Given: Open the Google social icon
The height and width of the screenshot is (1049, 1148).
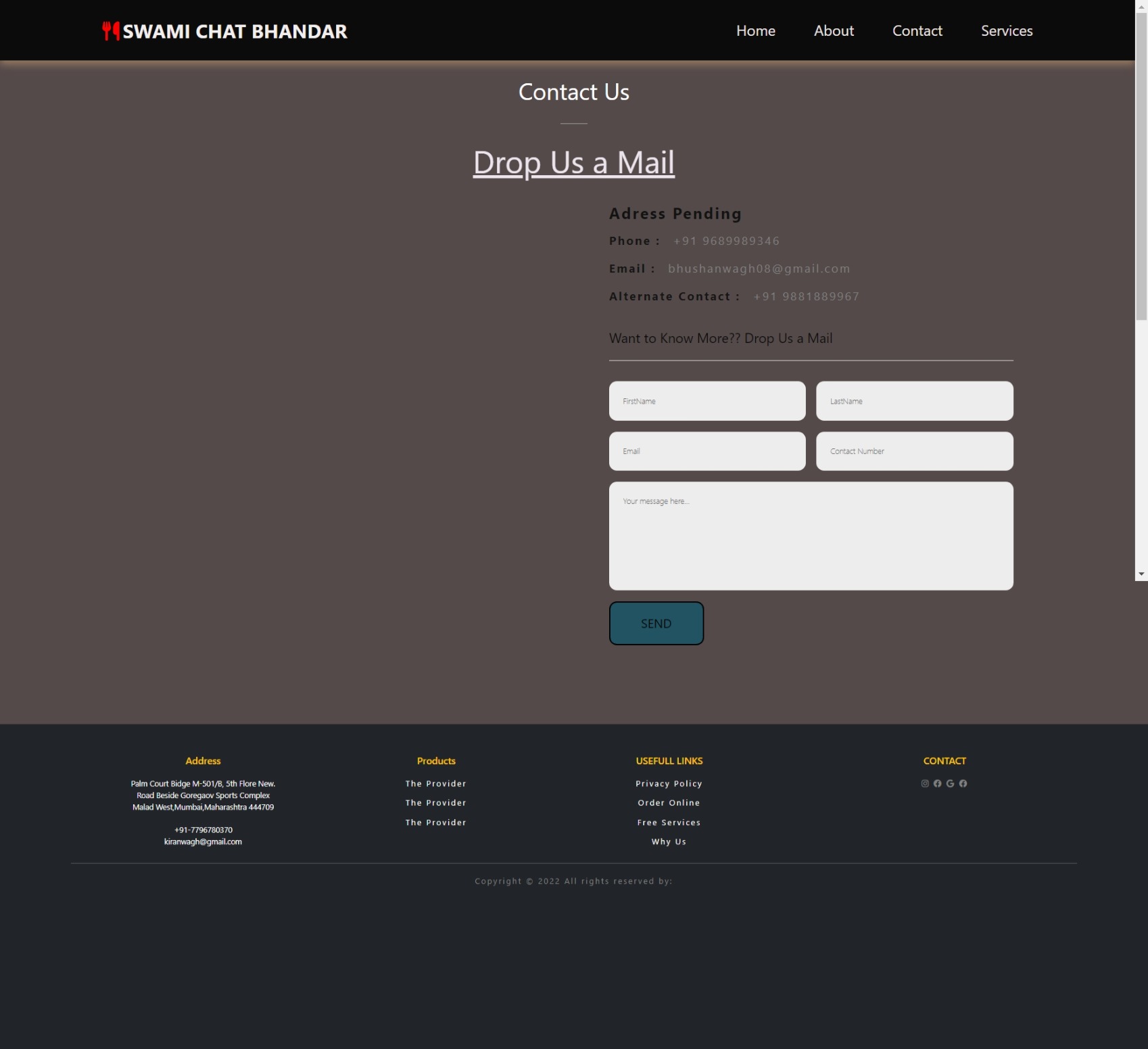Looking at the screenshot, I should coord(950,783).
